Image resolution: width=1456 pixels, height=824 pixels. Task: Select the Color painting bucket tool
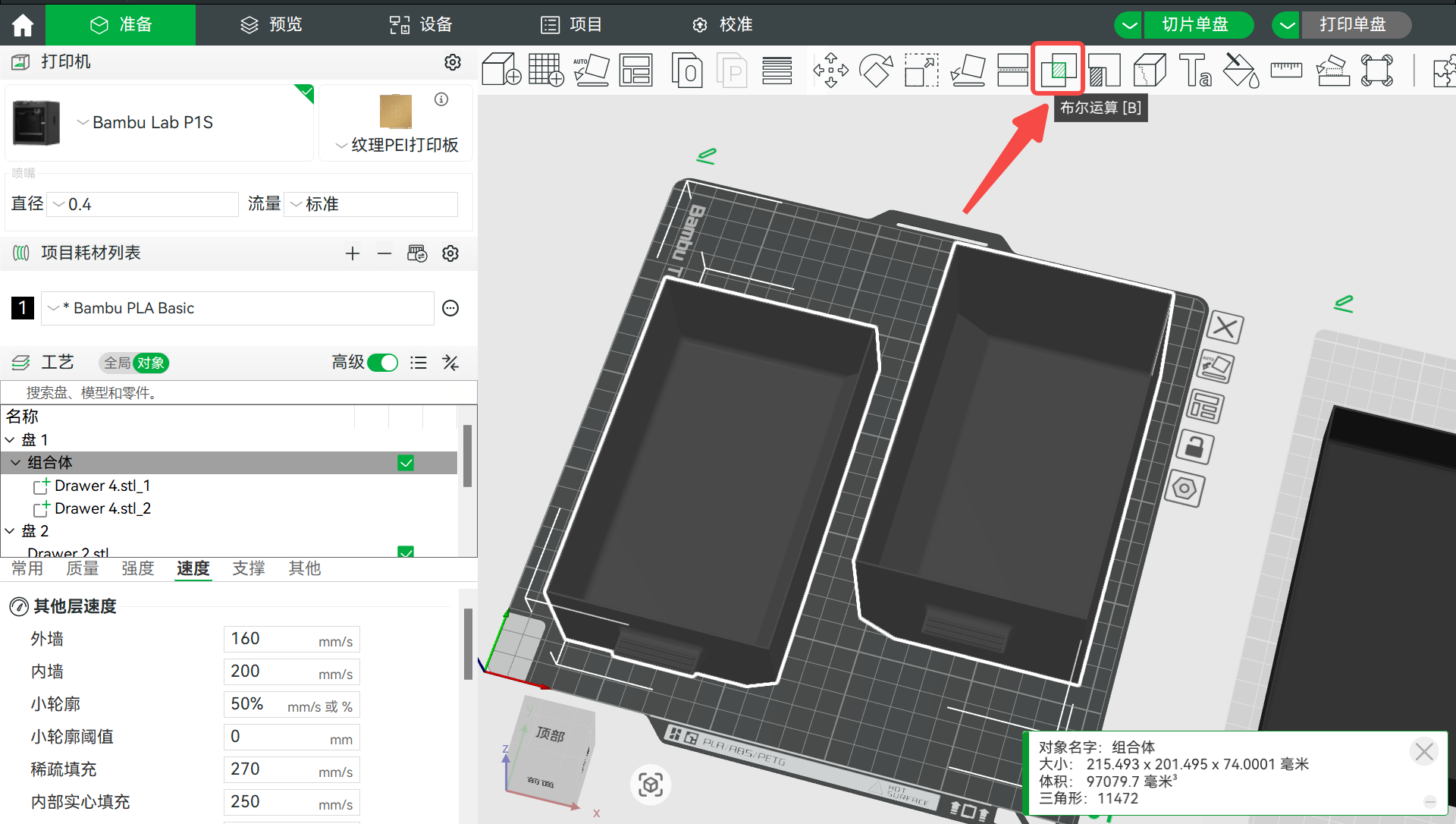click(x=1241, y=70)
